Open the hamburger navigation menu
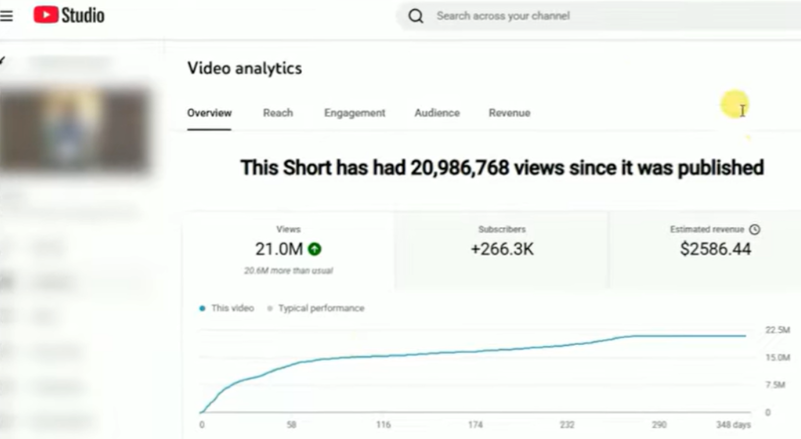This screenshot has width=801, height=439. 8,16
